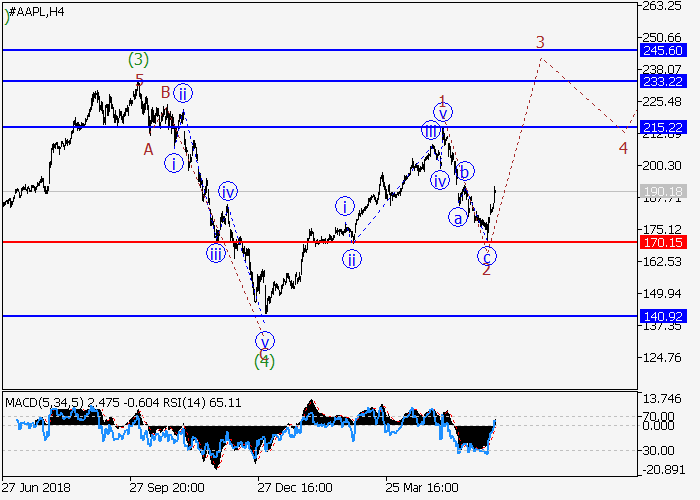Image resolution: width=700 pixels, height=500 pixels.
Task: Click the 27 Sep 20:00 date label
Action: tap(167, 488)
